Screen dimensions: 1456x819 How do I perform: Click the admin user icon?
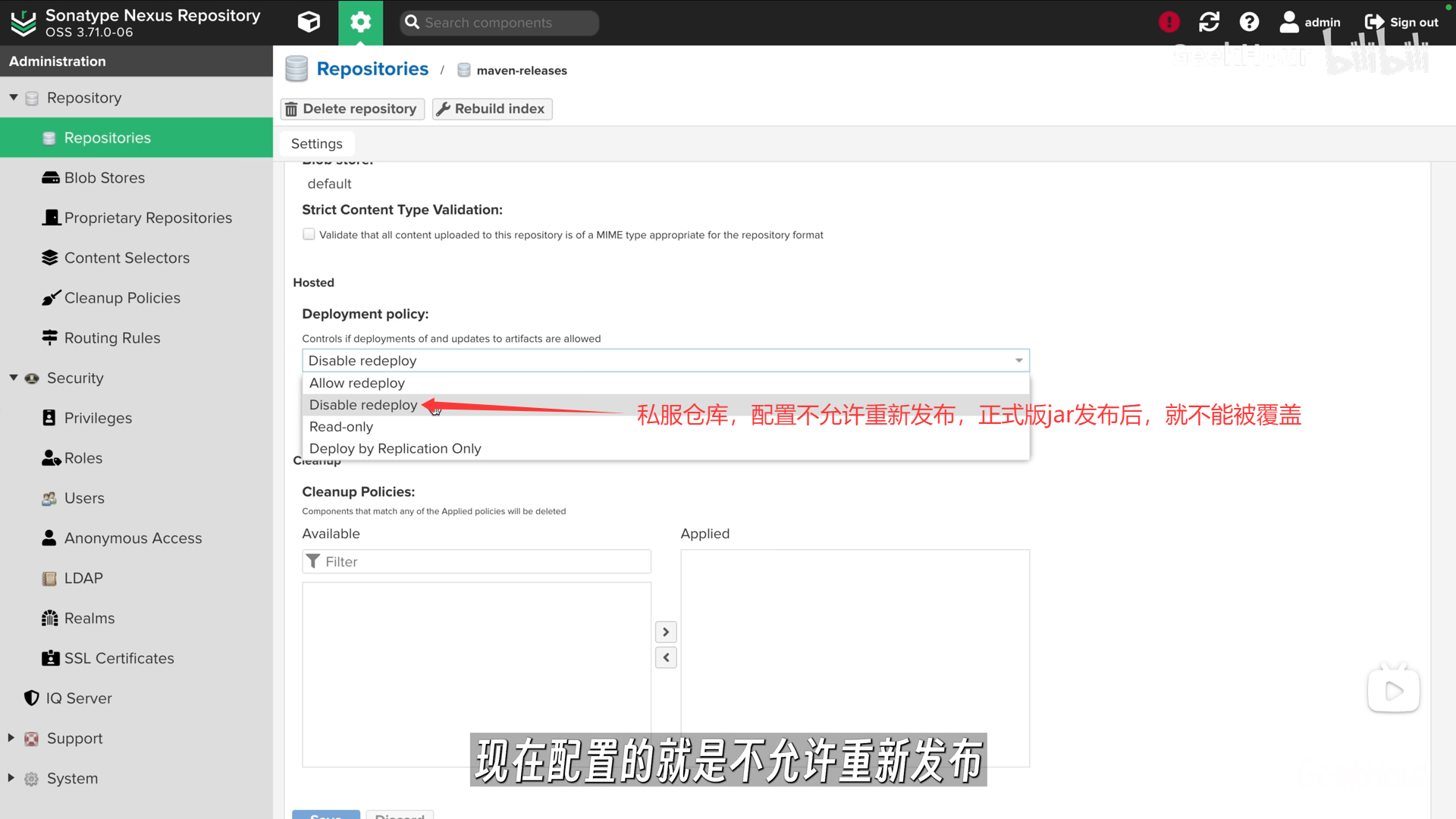(x=1288, y=22)
